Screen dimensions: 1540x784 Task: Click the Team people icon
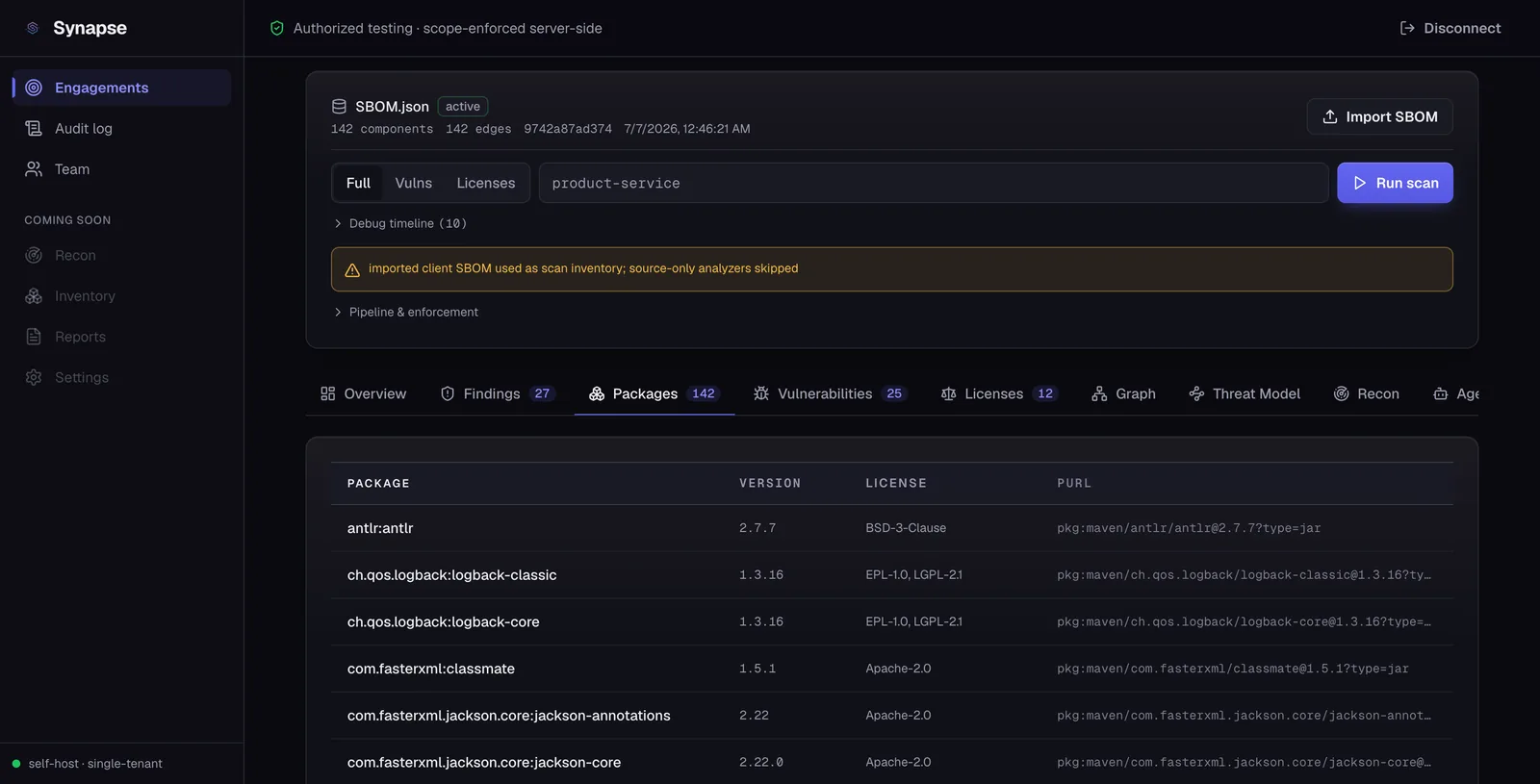tap(34, 169)
